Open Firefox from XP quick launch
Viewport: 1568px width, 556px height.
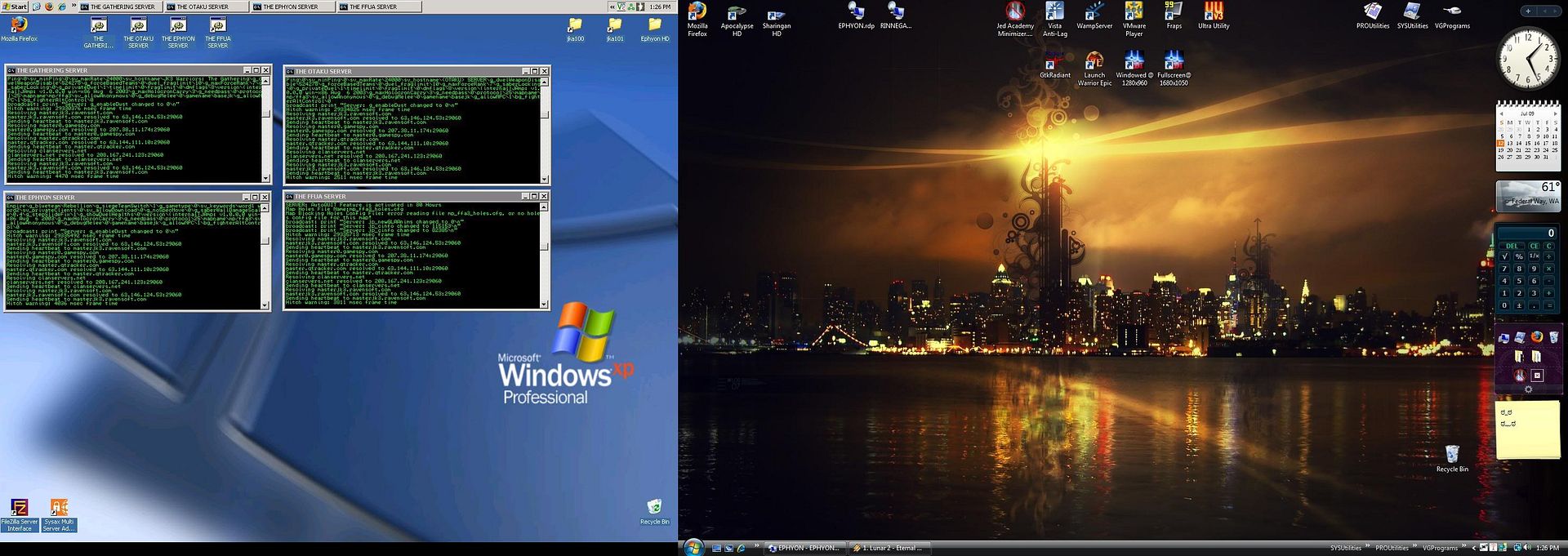tap(49, 7)
